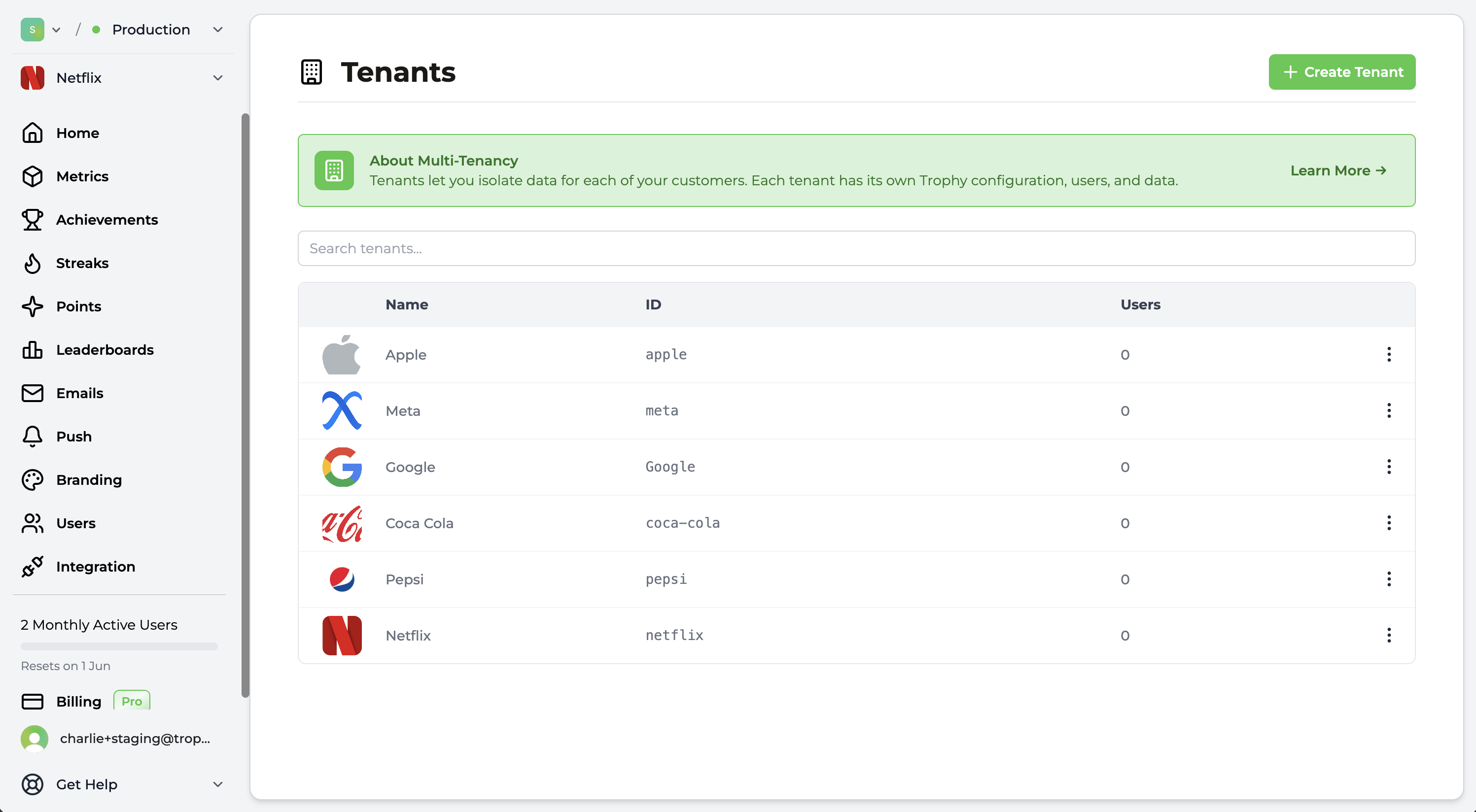Click 'Resets on 1 Jun' text
This screenshot has height=812, width=1476.
pos(66,666)
